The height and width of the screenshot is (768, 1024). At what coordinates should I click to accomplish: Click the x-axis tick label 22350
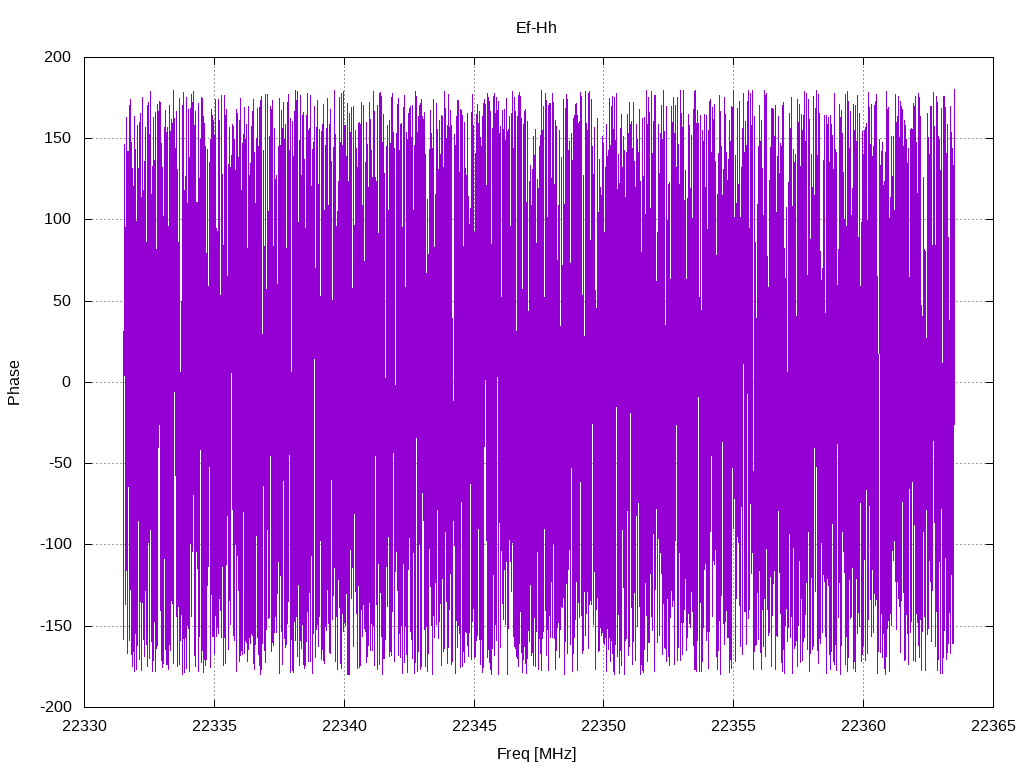tap(603, 726)
